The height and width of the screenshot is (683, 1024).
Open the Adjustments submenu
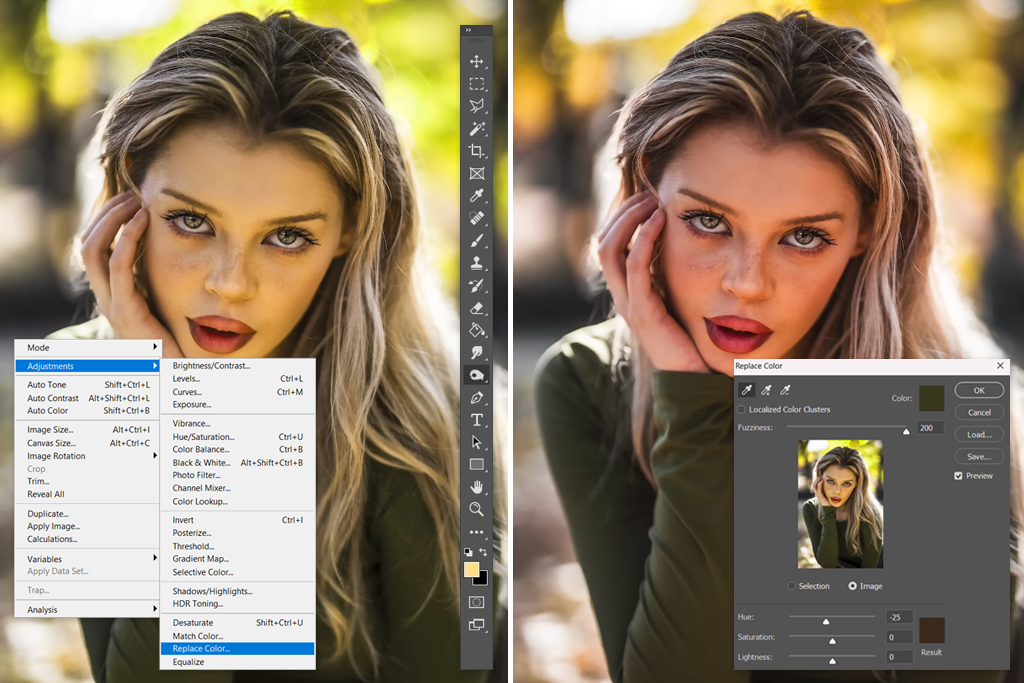click(x=88, y=366)
